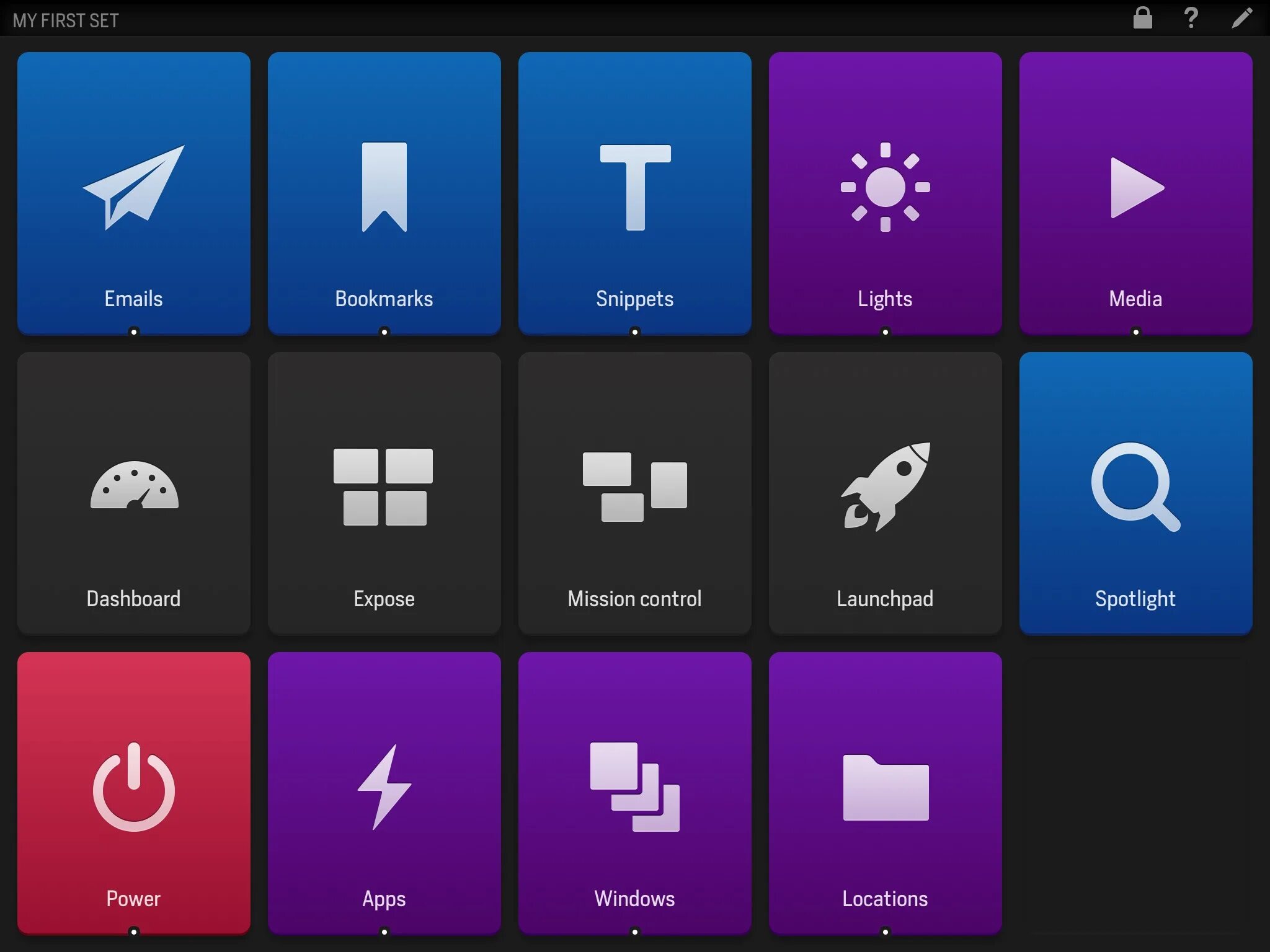Image resolution: width=1270 pixels, height=952 pixels.
Task: Click the question mark help icon
Action: [1191, 18]
